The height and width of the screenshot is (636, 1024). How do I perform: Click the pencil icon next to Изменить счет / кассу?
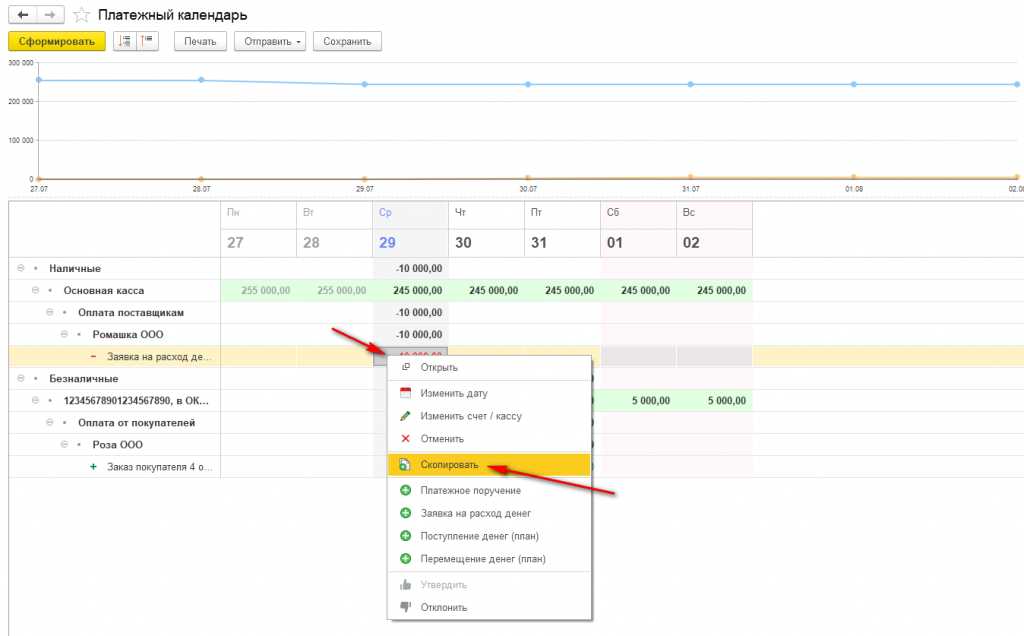pos(406,416)
